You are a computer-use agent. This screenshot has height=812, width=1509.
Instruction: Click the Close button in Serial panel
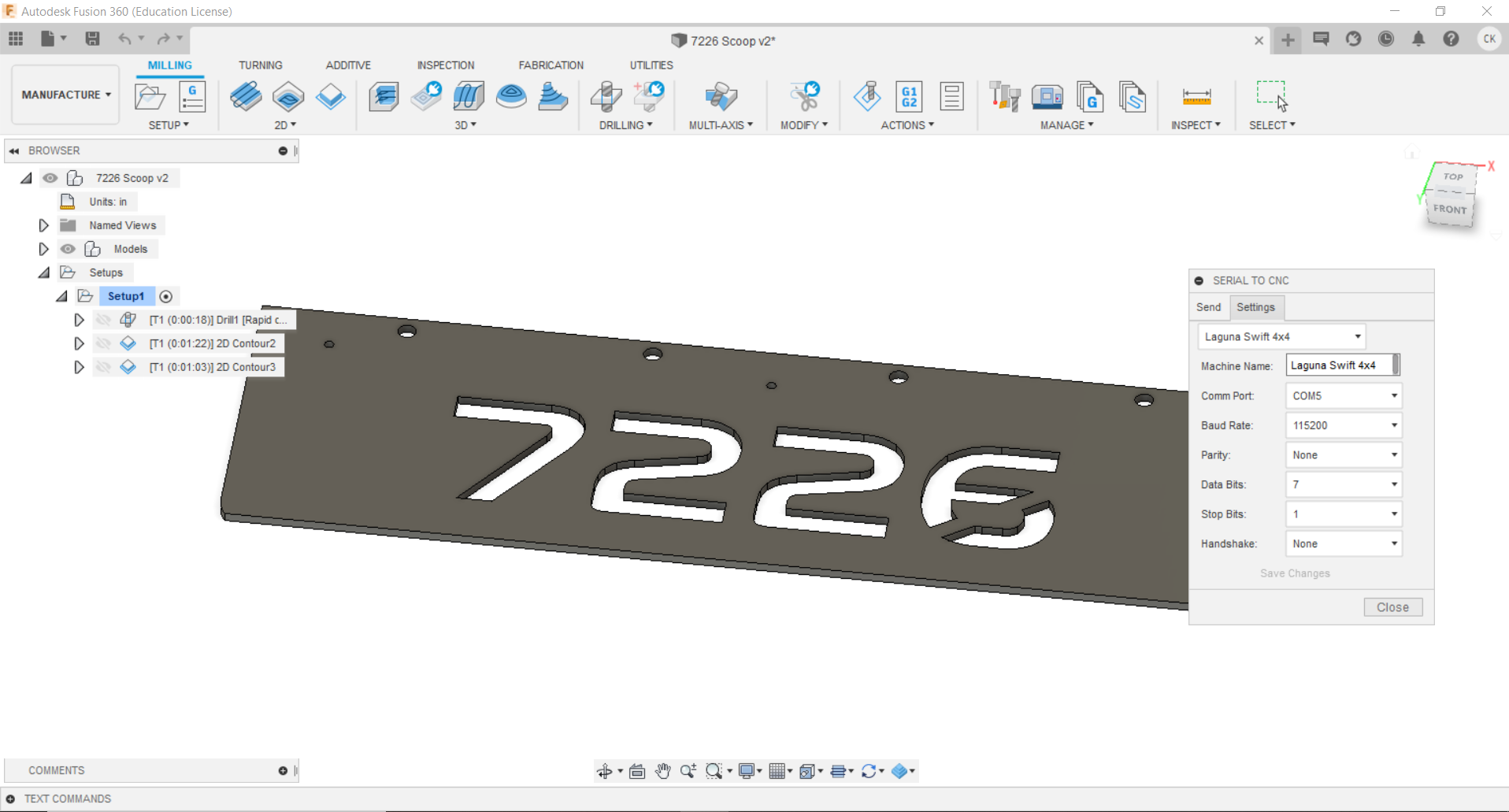pos(1392,607)
